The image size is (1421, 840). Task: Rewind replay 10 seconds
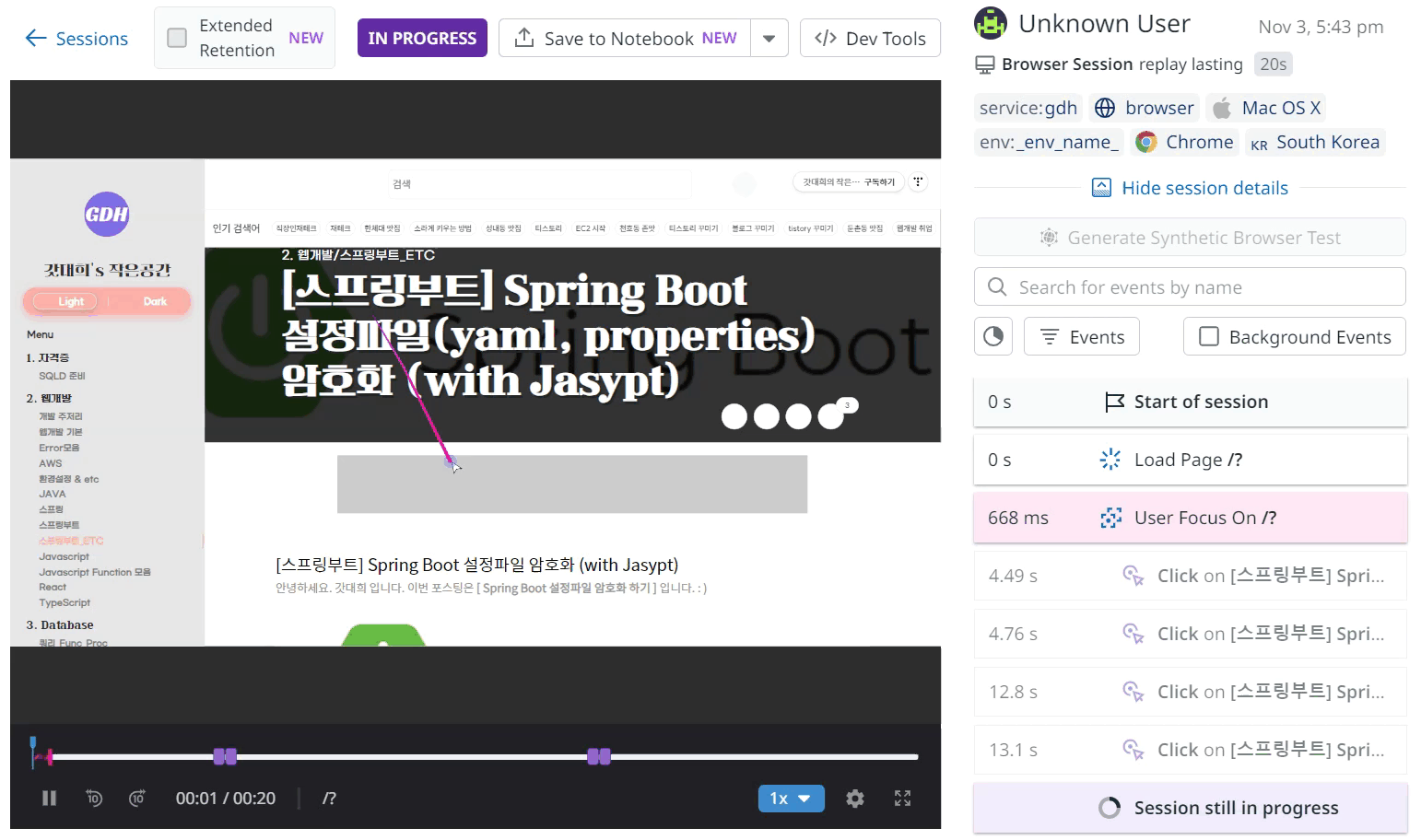tap(94, 799)
